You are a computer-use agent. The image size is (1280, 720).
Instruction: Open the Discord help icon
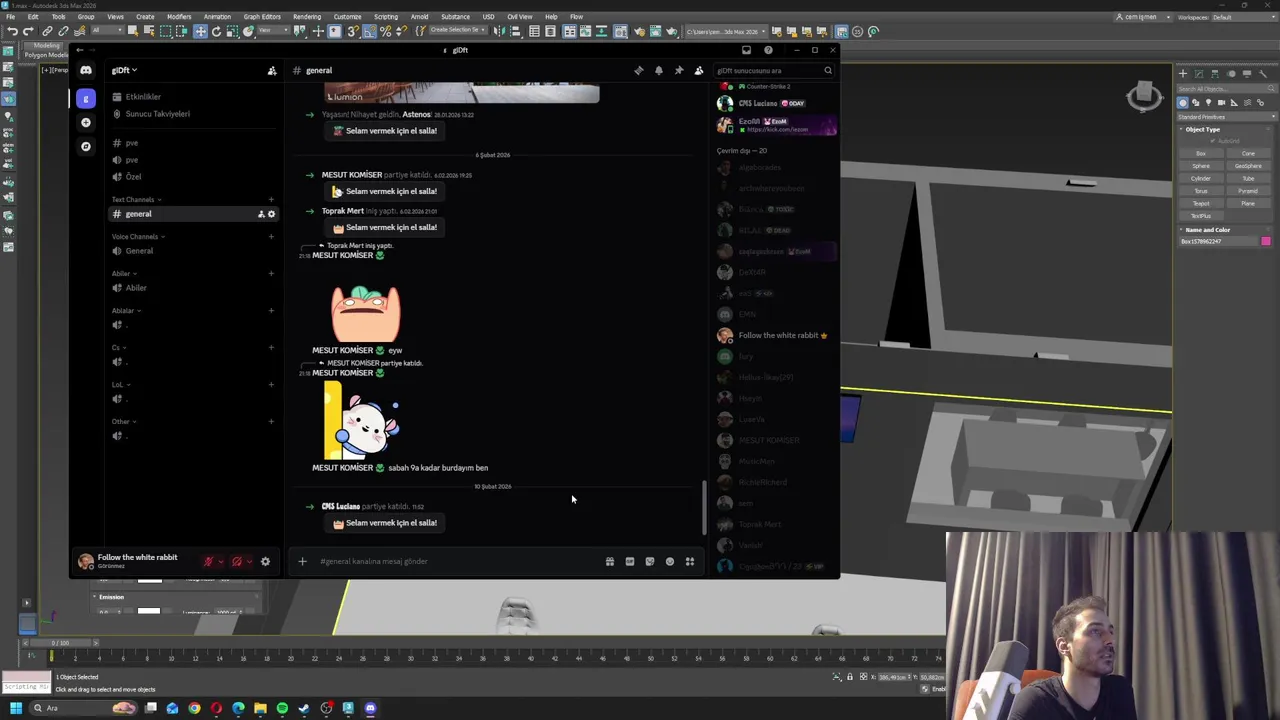pyautogui.click(x=768, y=50)
